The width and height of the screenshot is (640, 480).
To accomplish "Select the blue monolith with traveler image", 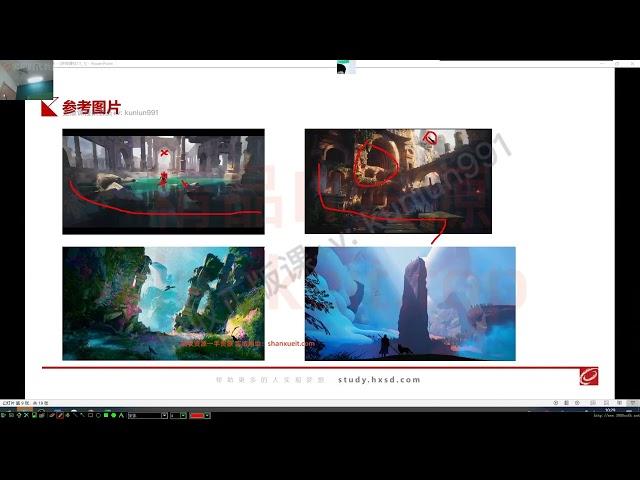I will (x=410, y=304).
